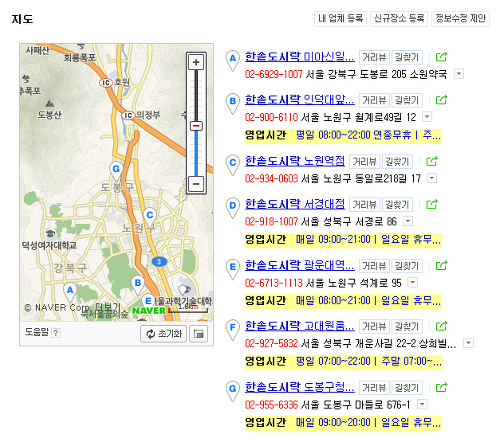Click share icon for result B
500x438 pixels.
(x=441, y=100)
